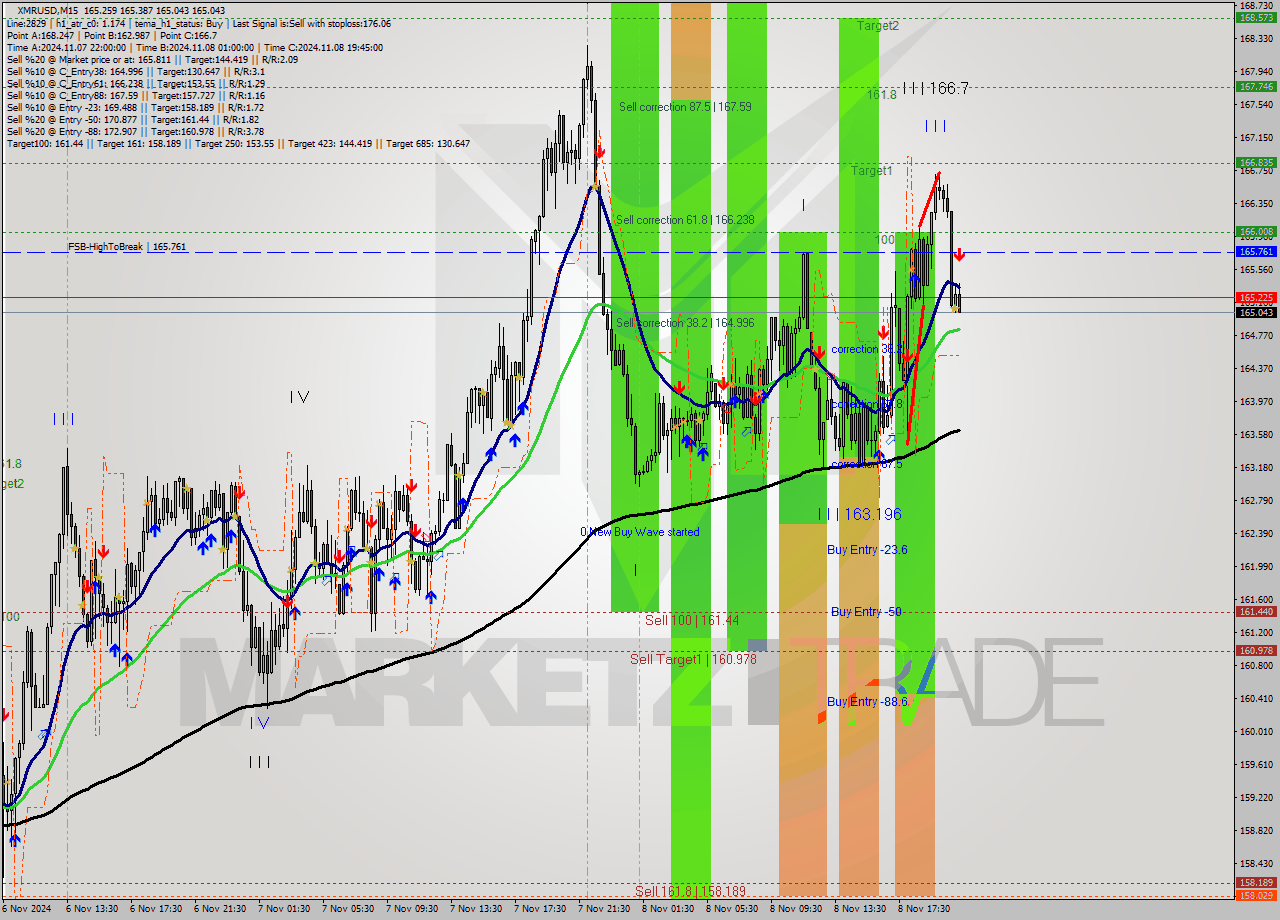This screenshot has height=920, width=1280.
Task: Click the 'I I I 166.7' wave label
Action: tap(935, 88)
